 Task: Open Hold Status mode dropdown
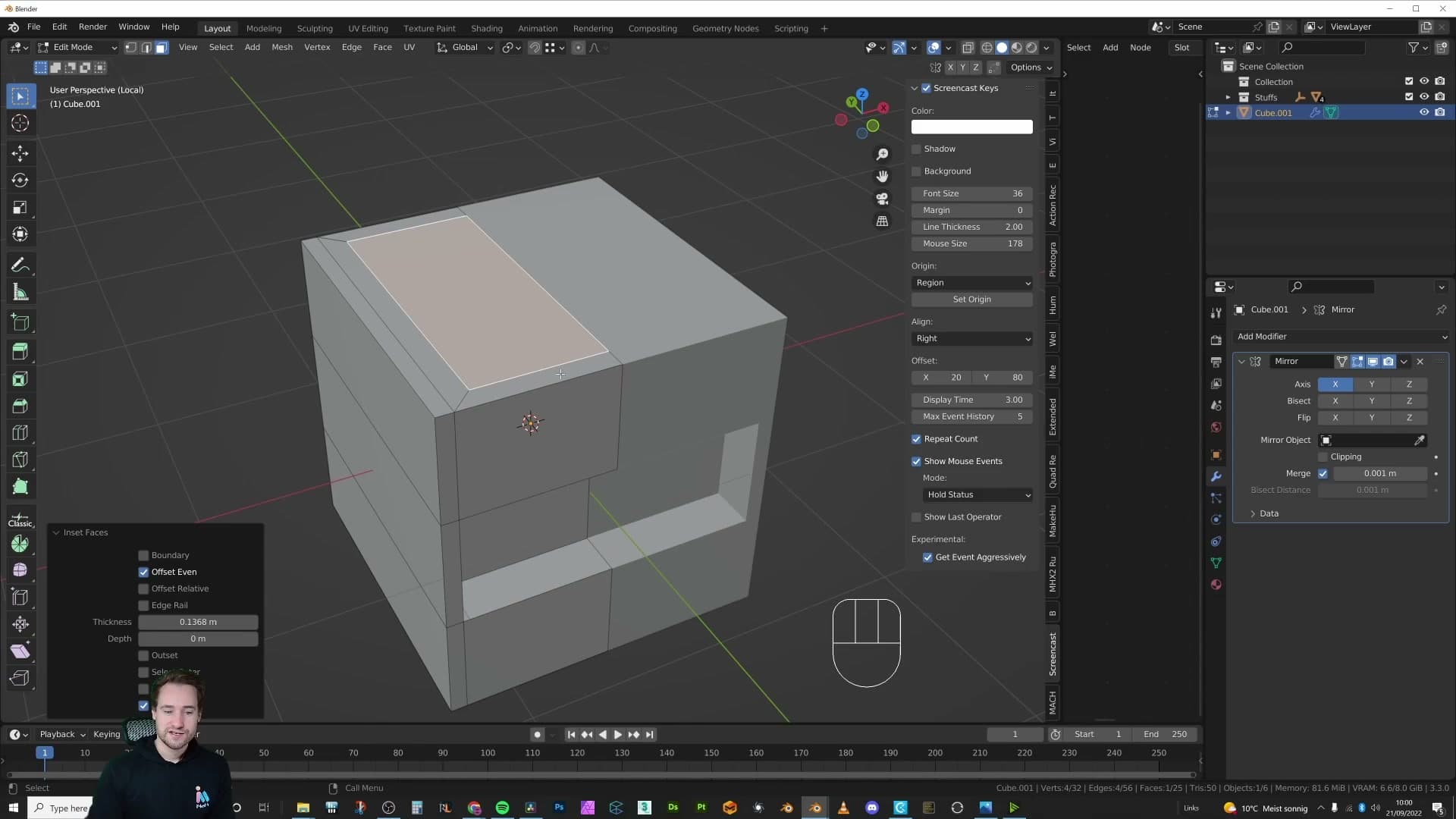[977, 494]
